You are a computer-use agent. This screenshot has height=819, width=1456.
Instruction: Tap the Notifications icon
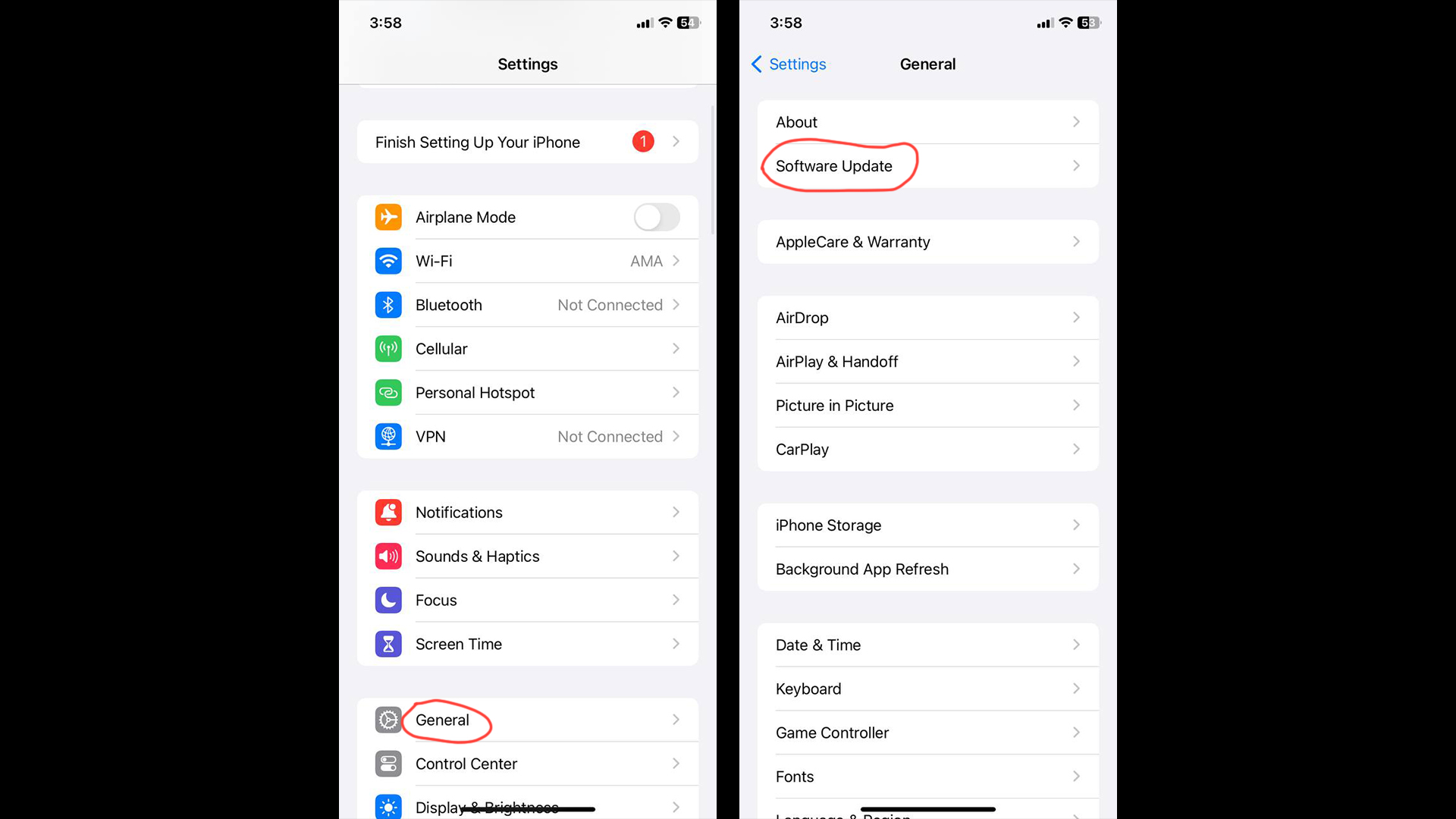tap(388, 512)
